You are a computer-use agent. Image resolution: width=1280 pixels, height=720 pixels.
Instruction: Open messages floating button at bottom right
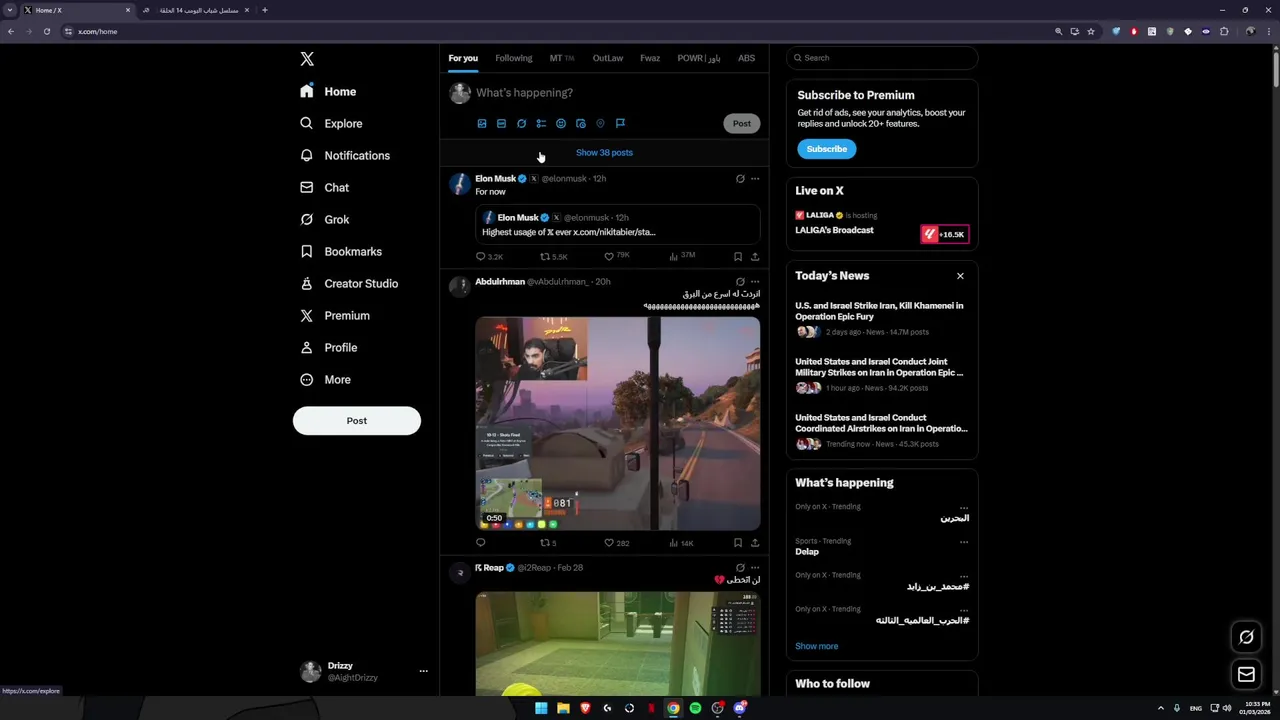1246,675
